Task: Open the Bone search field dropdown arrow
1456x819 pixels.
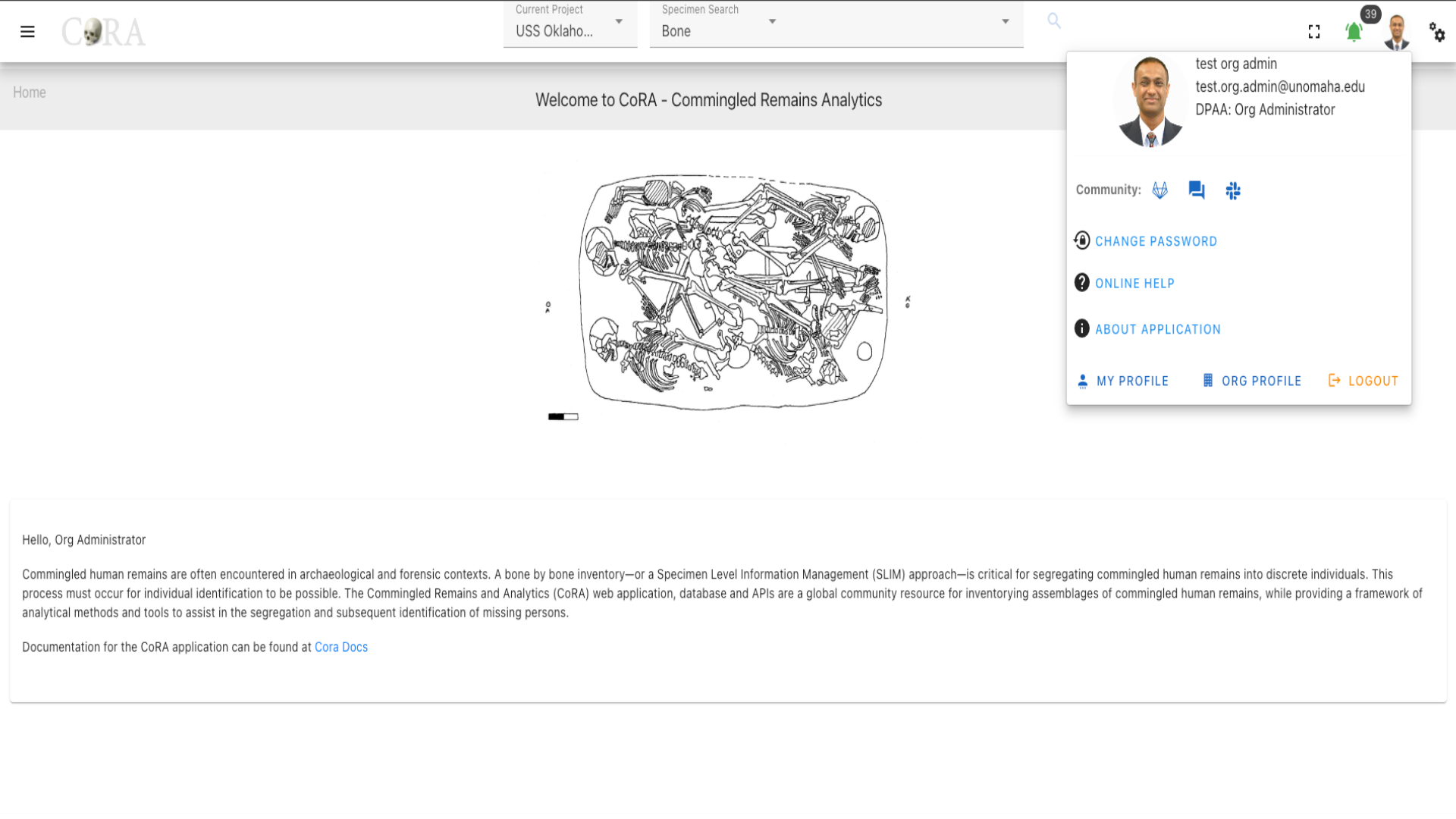Action: click(1006, 22)
